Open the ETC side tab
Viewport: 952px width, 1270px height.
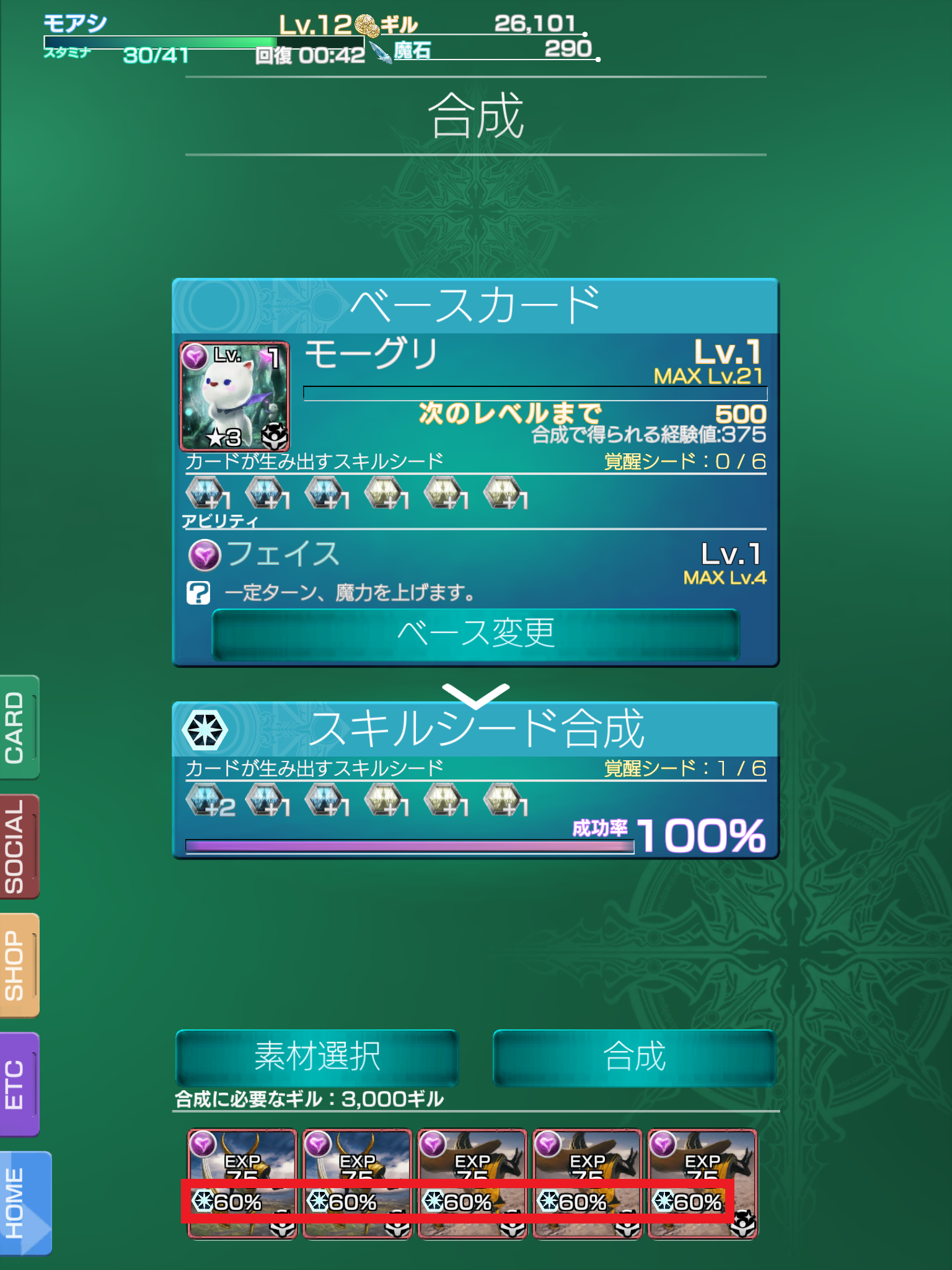[x=19, y=1085]
